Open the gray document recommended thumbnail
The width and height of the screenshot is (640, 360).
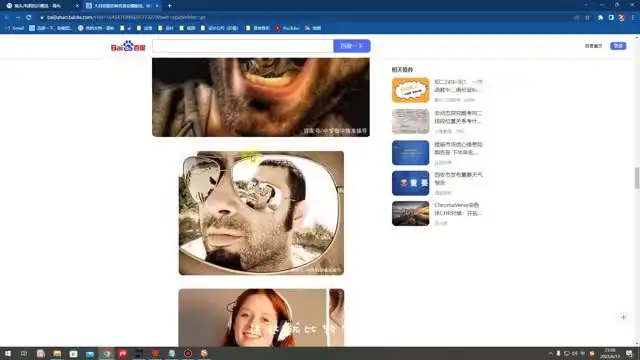point(410,121)
